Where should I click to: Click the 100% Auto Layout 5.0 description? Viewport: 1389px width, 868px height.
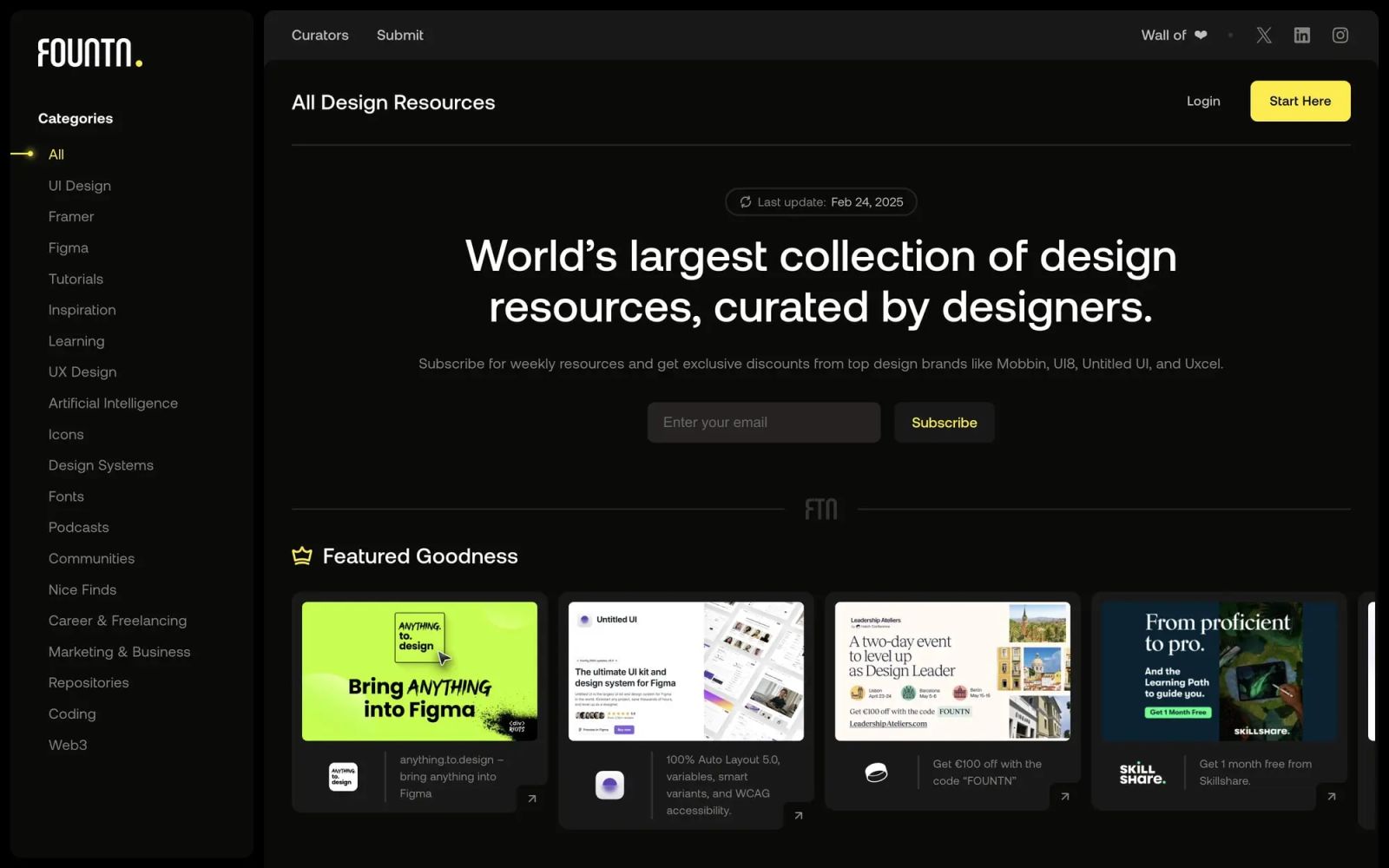pyautogui.click(x=723, y=786)
